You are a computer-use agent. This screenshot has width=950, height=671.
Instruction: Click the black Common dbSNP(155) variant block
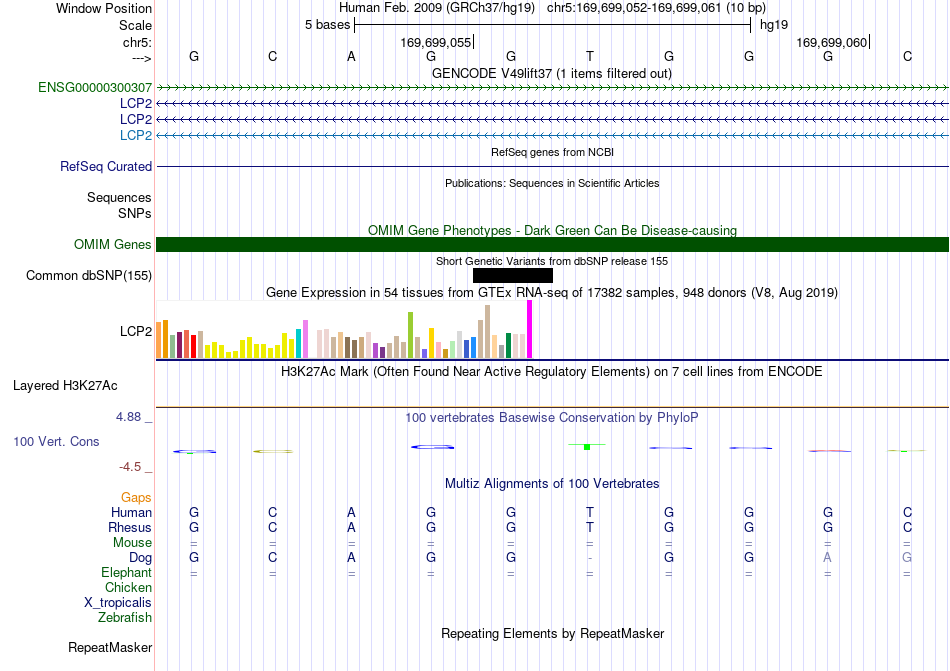click(513, 276)
